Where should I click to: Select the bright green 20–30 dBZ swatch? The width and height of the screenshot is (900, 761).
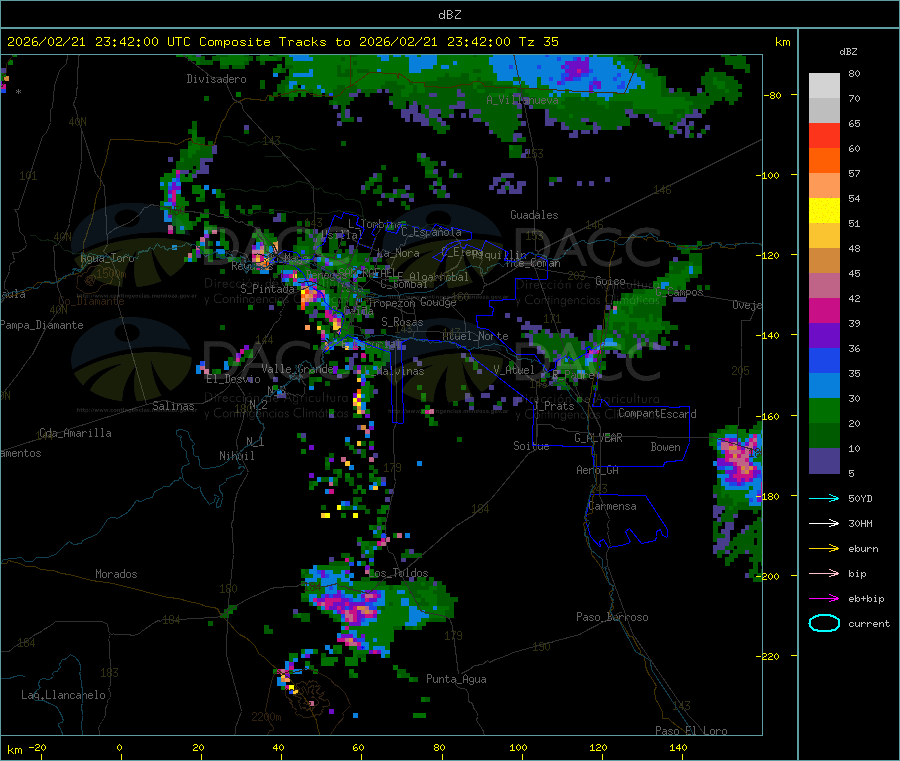pyautogui.click(x=824, y=410)
